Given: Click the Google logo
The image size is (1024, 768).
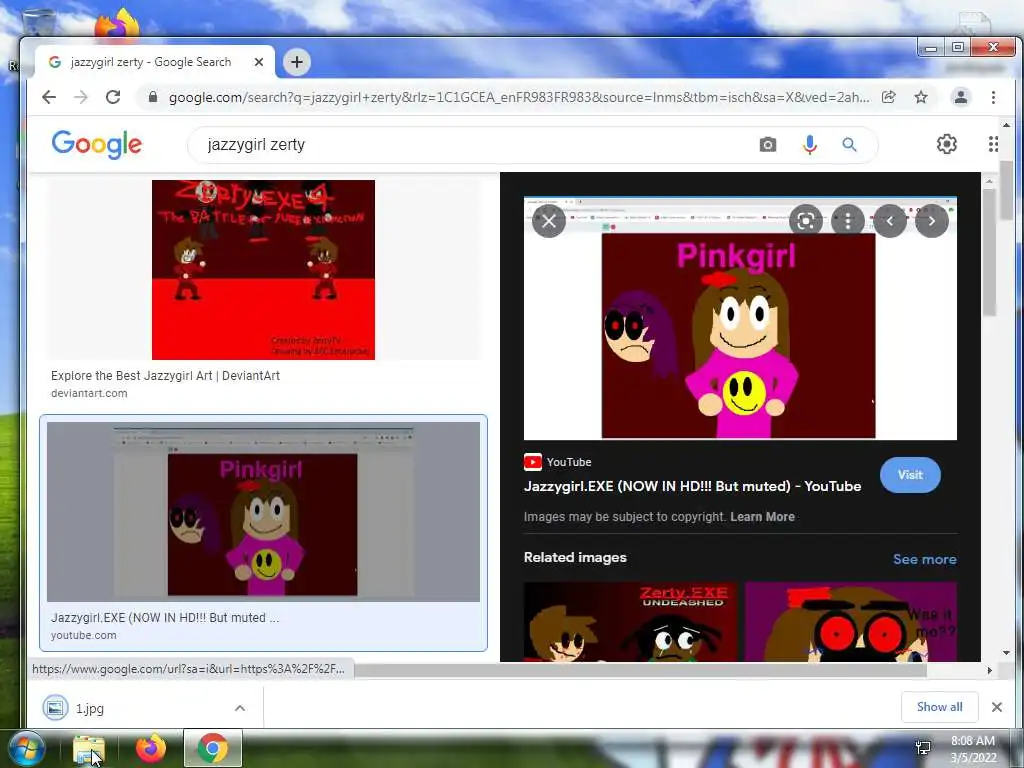Looking at the screenshot, I should coord(97,144).
